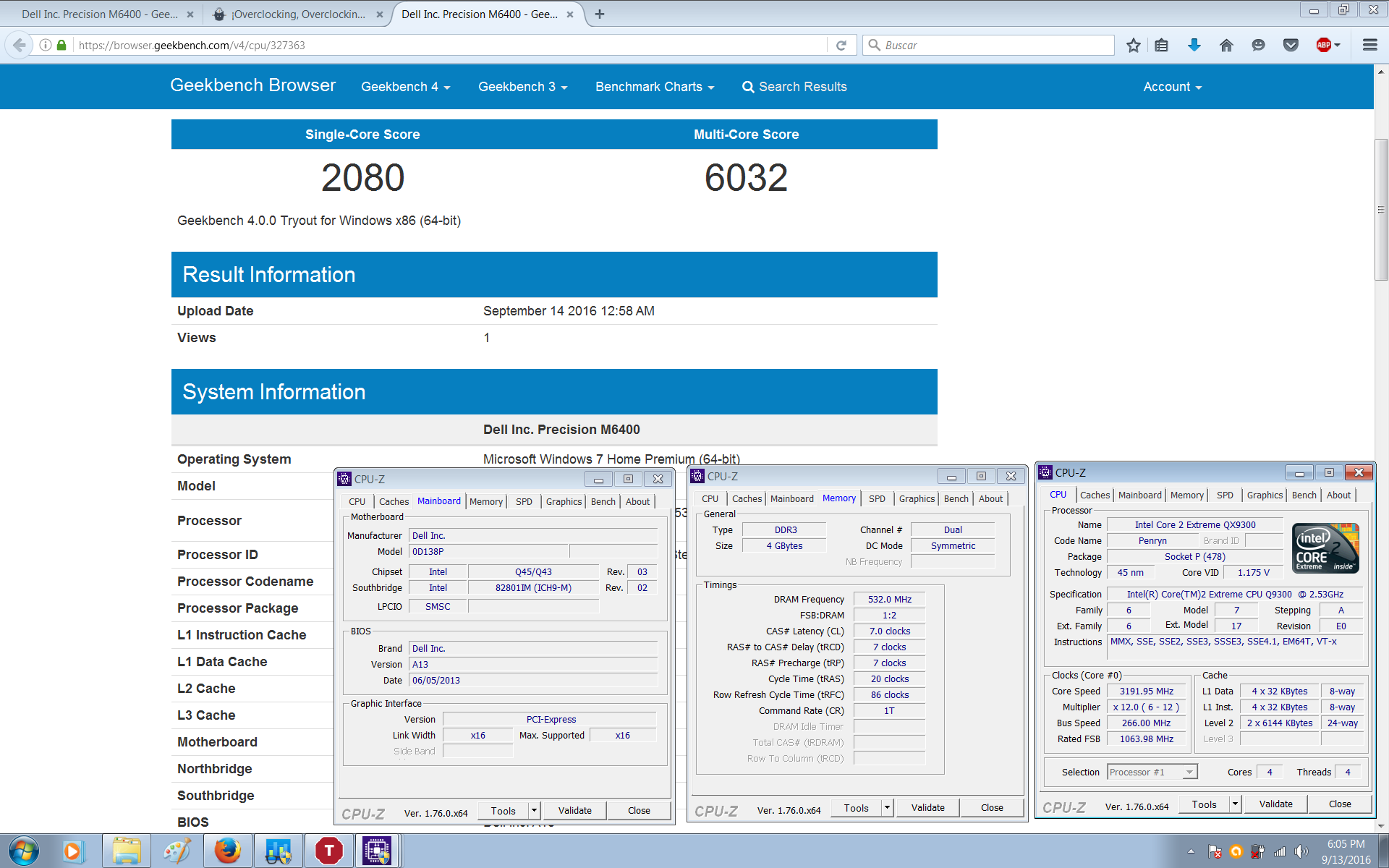Click the Action Center flag icon
The height and width of the screenshot is (868, 1389).
point(1215,851)
